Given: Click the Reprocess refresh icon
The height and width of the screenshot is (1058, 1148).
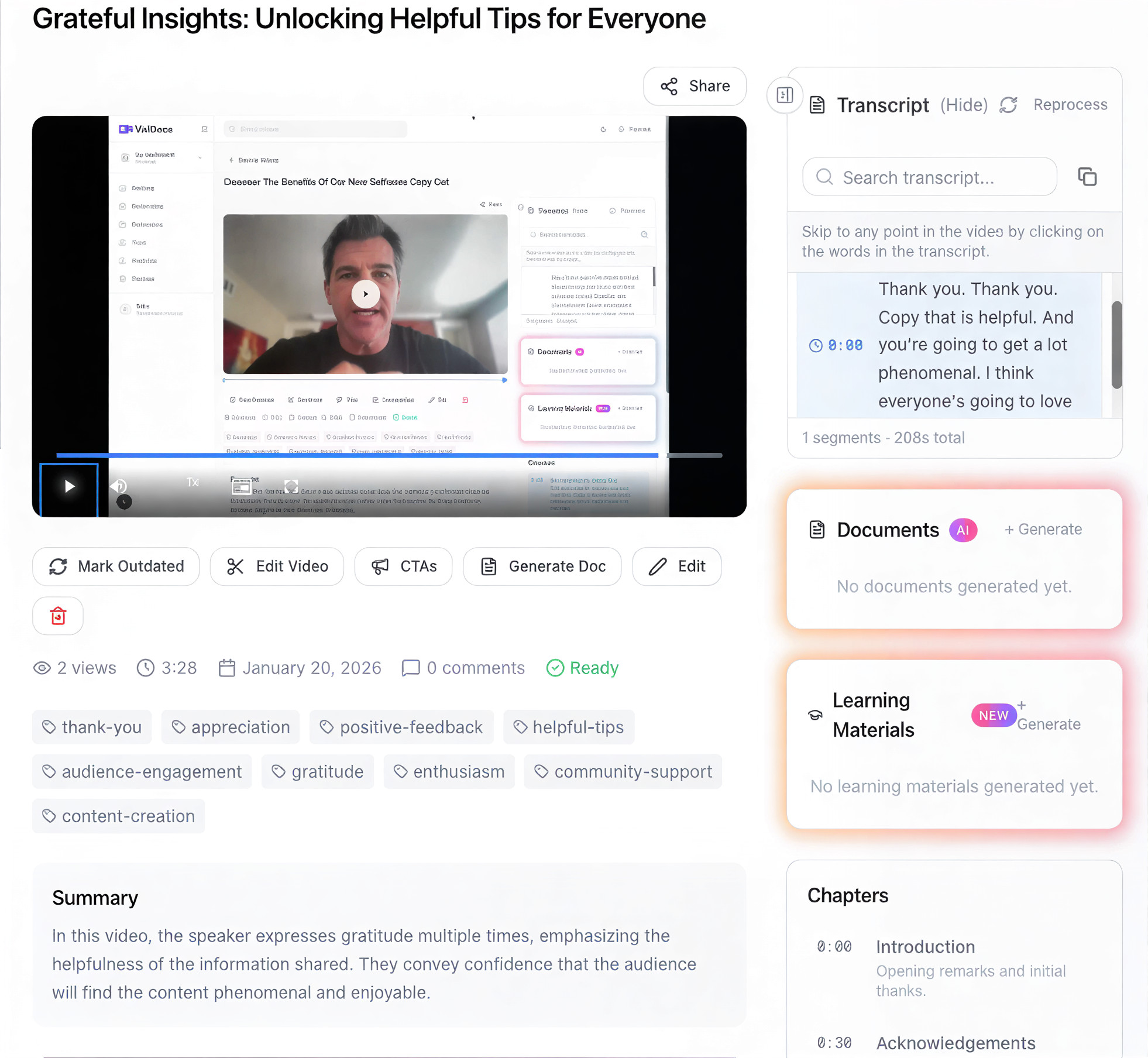Looking at the screenshot, I should point(1009,105).
